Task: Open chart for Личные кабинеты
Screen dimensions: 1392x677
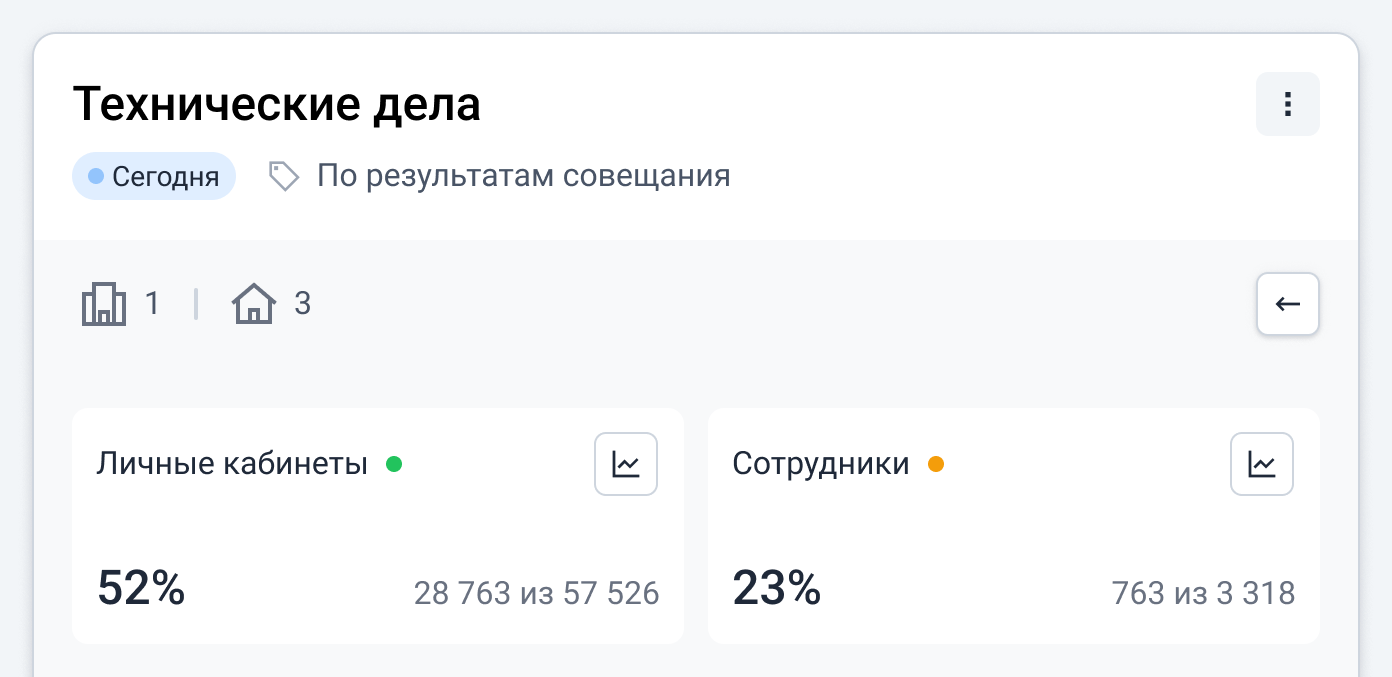Action: tap(626, 464)
